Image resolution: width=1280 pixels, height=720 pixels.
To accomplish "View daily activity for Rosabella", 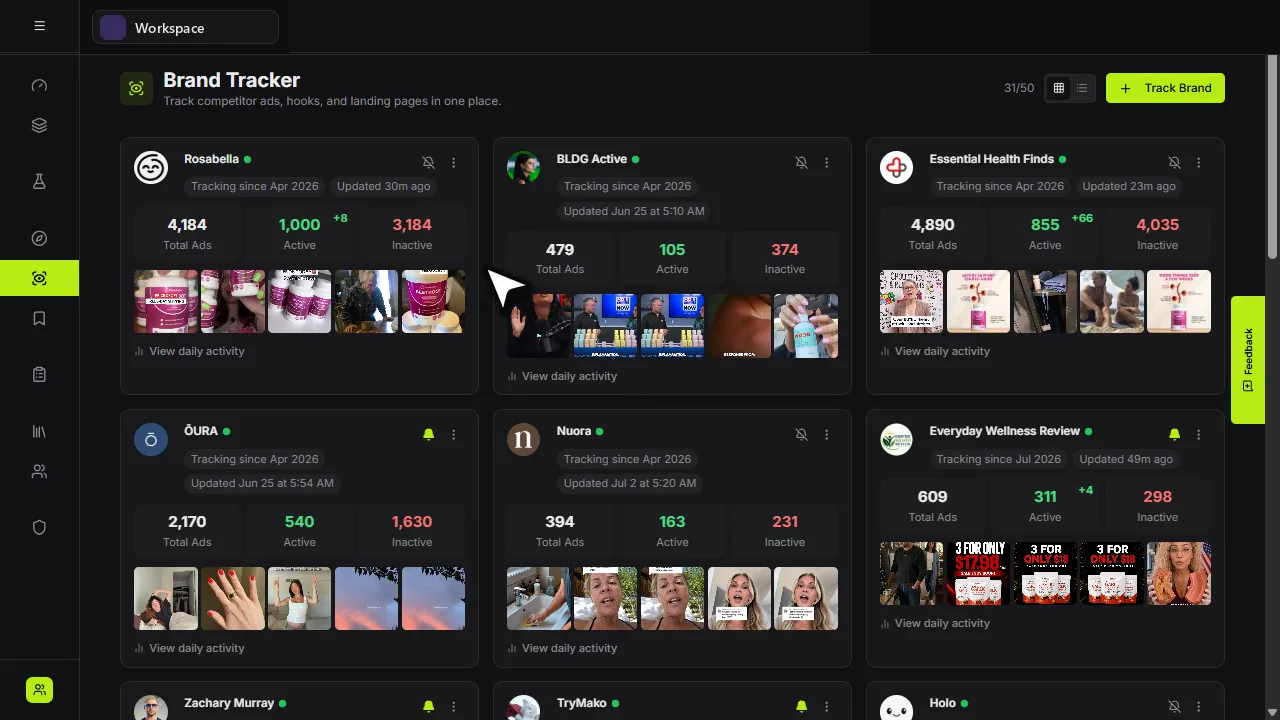I will (x=189, y=351).
